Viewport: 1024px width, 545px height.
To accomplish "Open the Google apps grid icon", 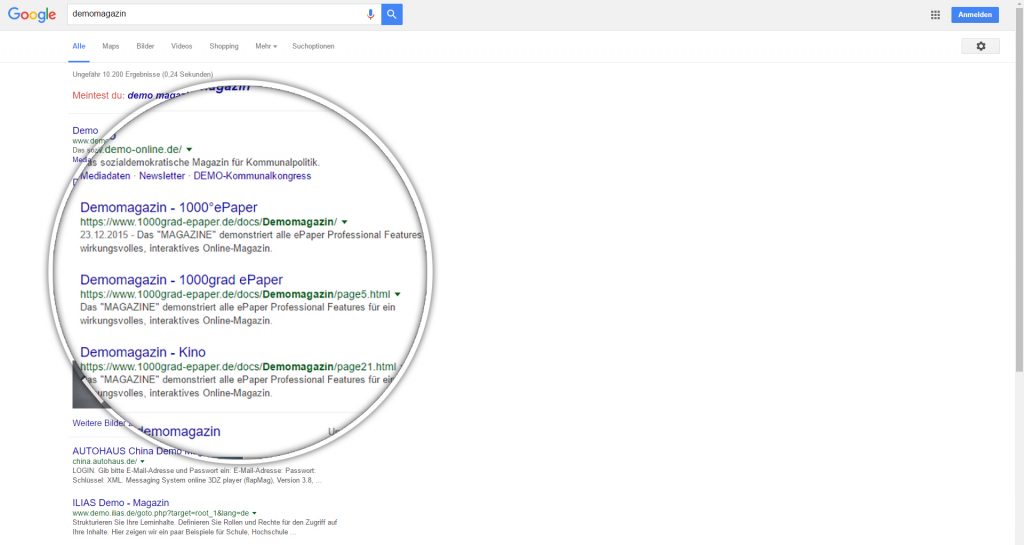I will tap(935, 14).
